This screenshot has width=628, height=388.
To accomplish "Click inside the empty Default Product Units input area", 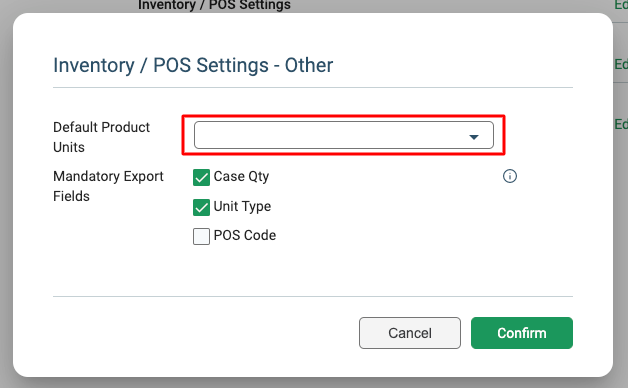I will (328, 135).
